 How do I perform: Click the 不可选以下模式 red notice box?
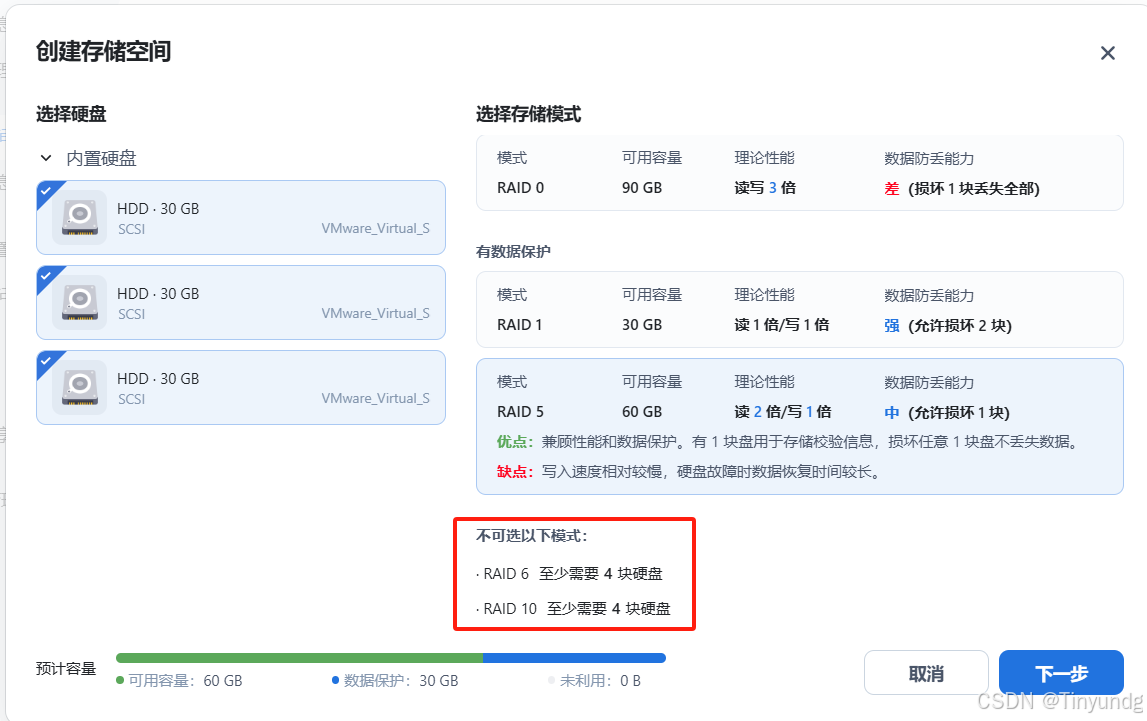point(574,572)
